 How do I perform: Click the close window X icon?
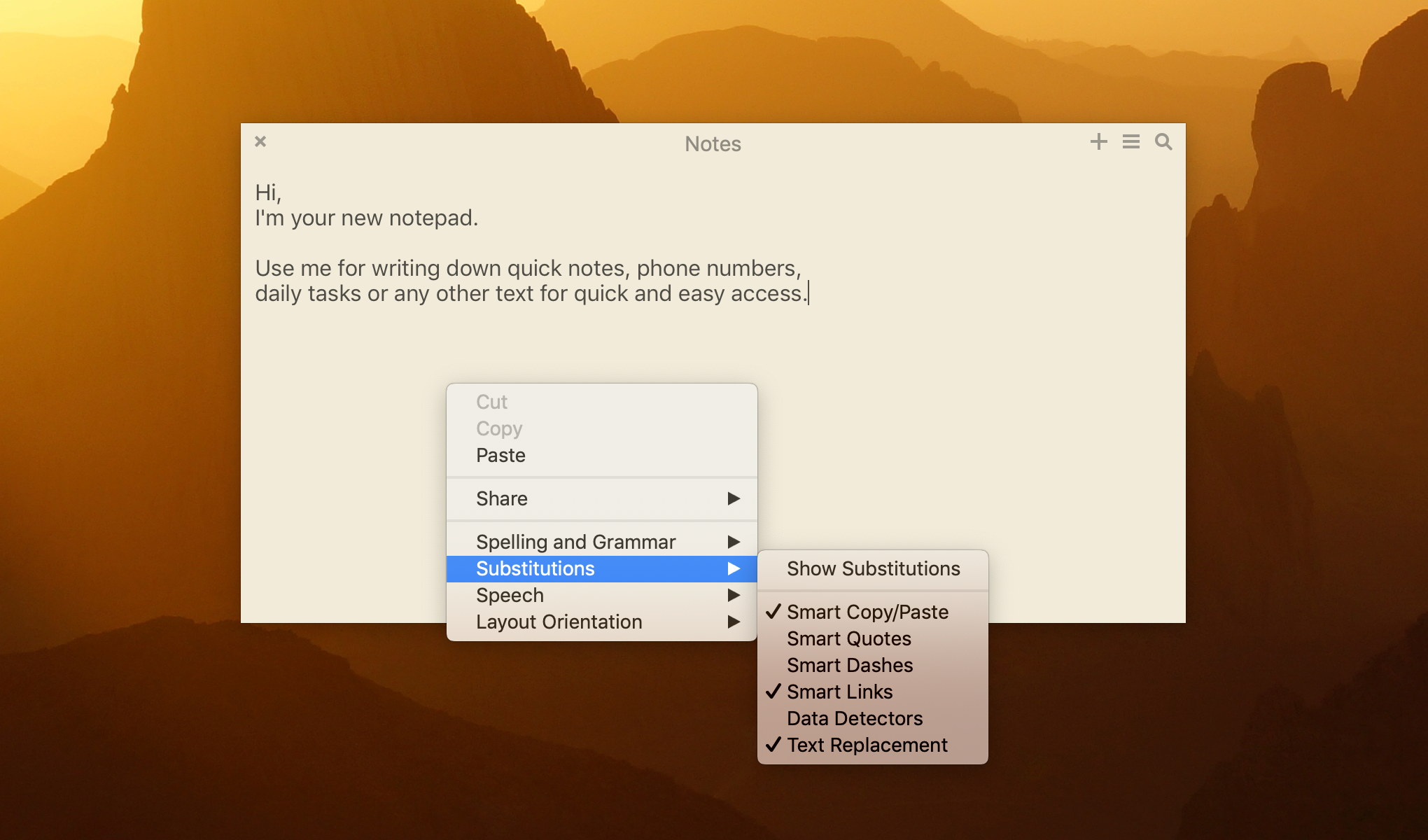point(260,142)
